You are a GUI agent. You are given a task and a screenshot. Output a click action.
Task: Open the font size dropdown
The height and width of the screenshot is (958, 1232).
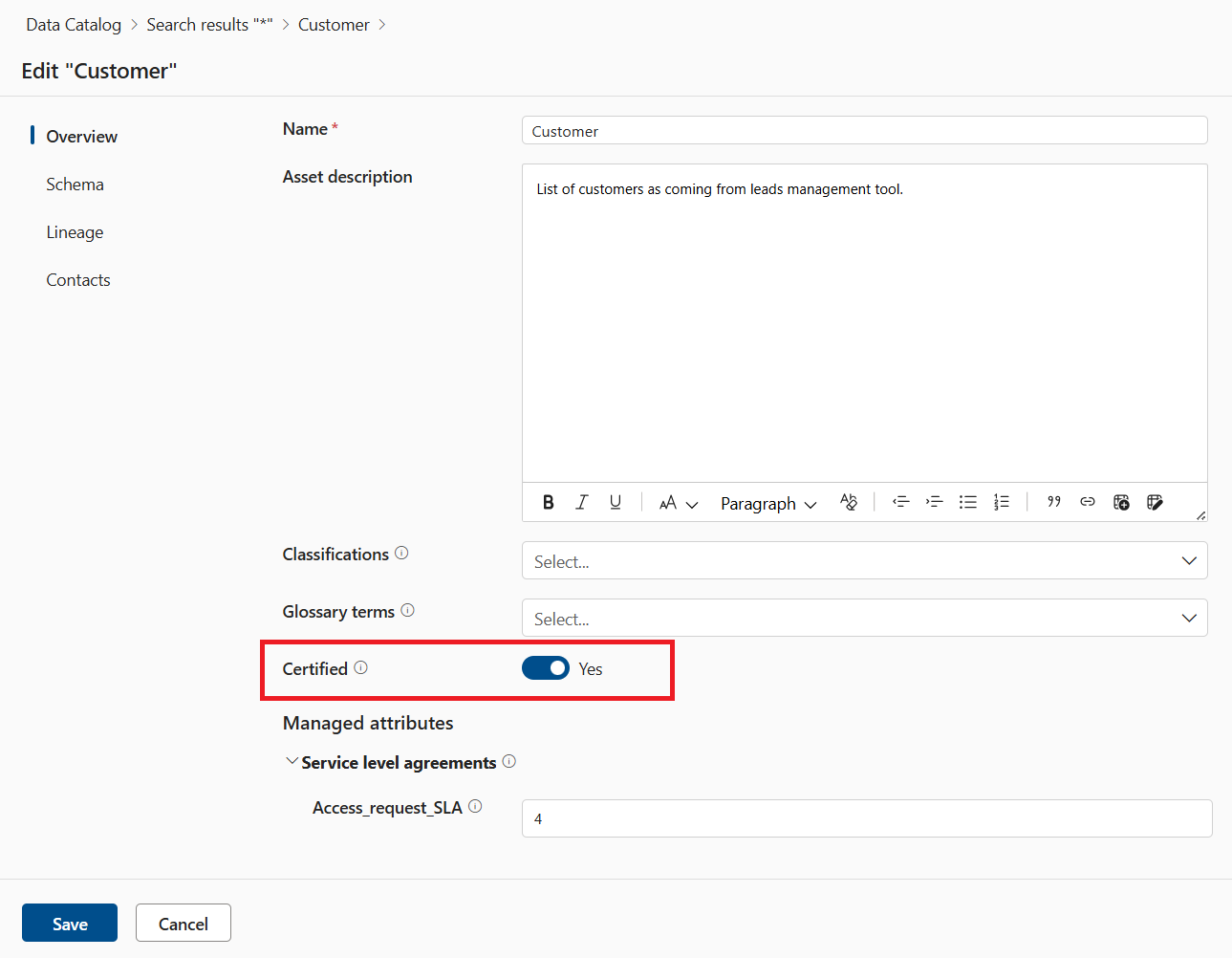(679, 503)
